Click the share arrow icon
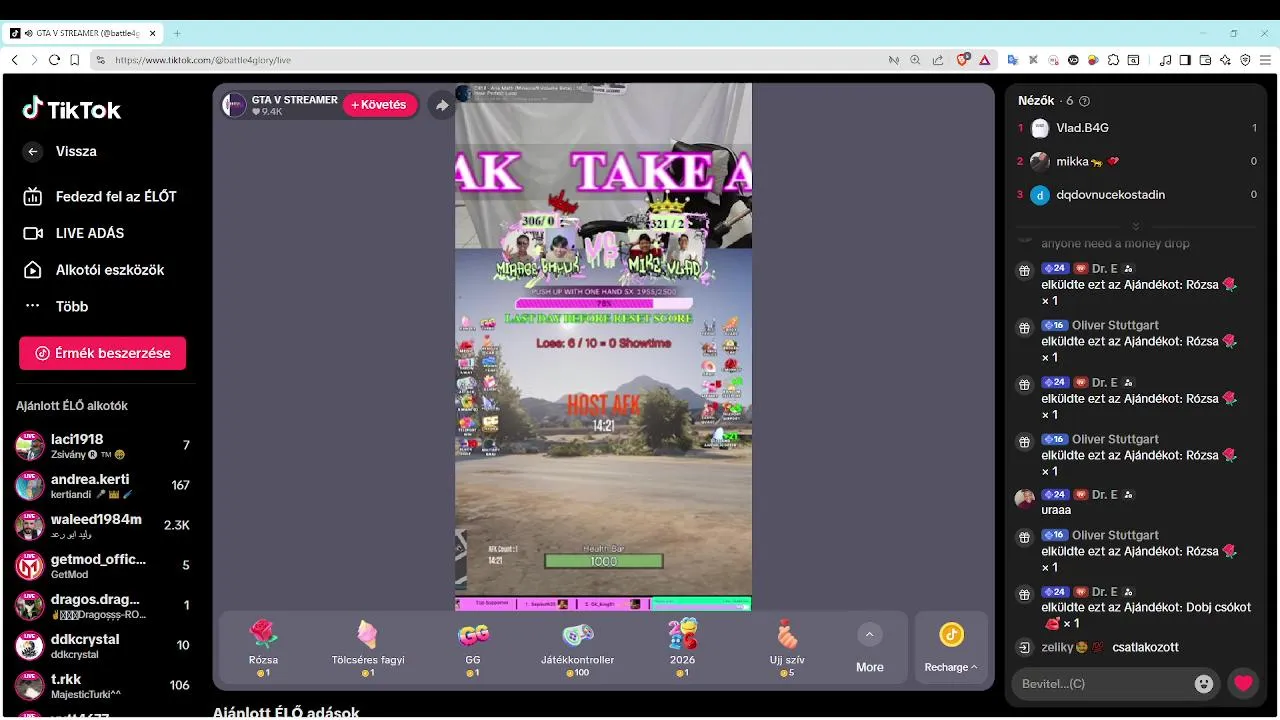This screenshot has height=720, width=1280. (442, 105)
